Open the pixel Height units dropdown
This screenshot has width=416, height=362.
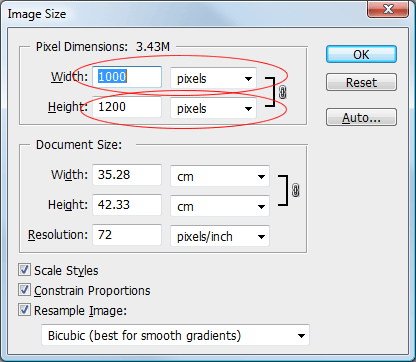click(213, 108)
